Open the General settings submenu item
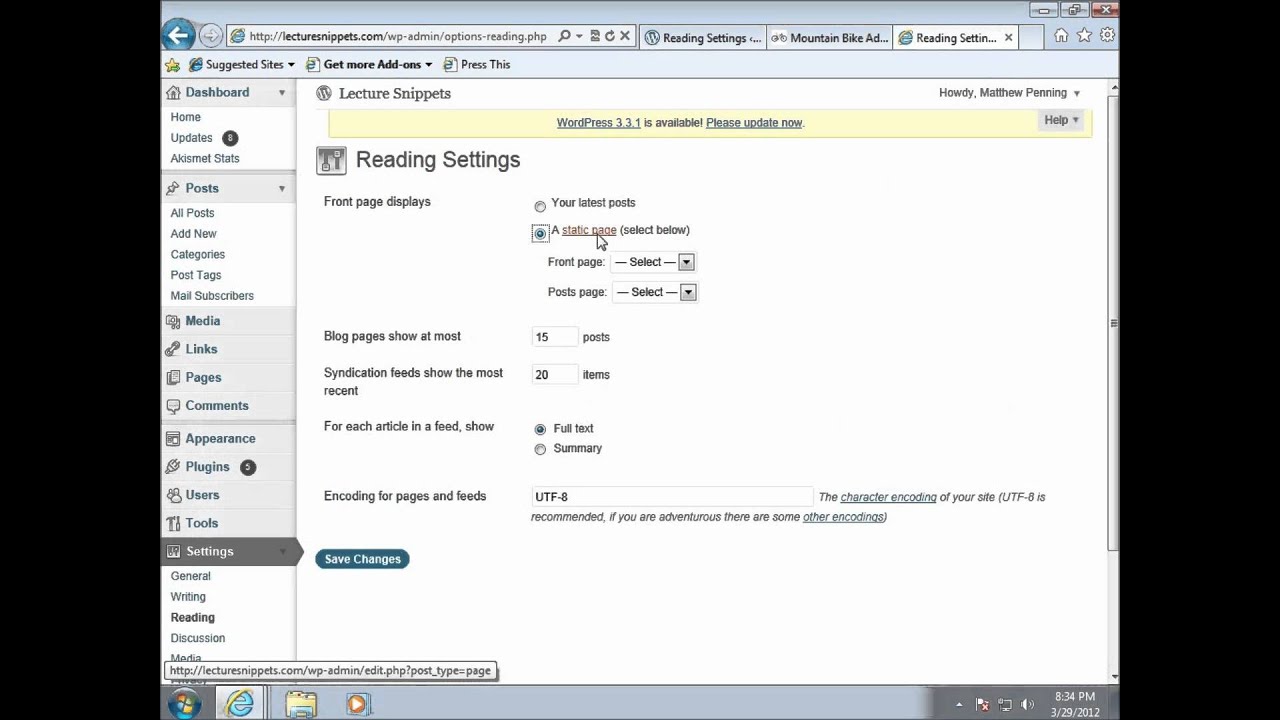 pyautogui.click(x=190, y=576)
